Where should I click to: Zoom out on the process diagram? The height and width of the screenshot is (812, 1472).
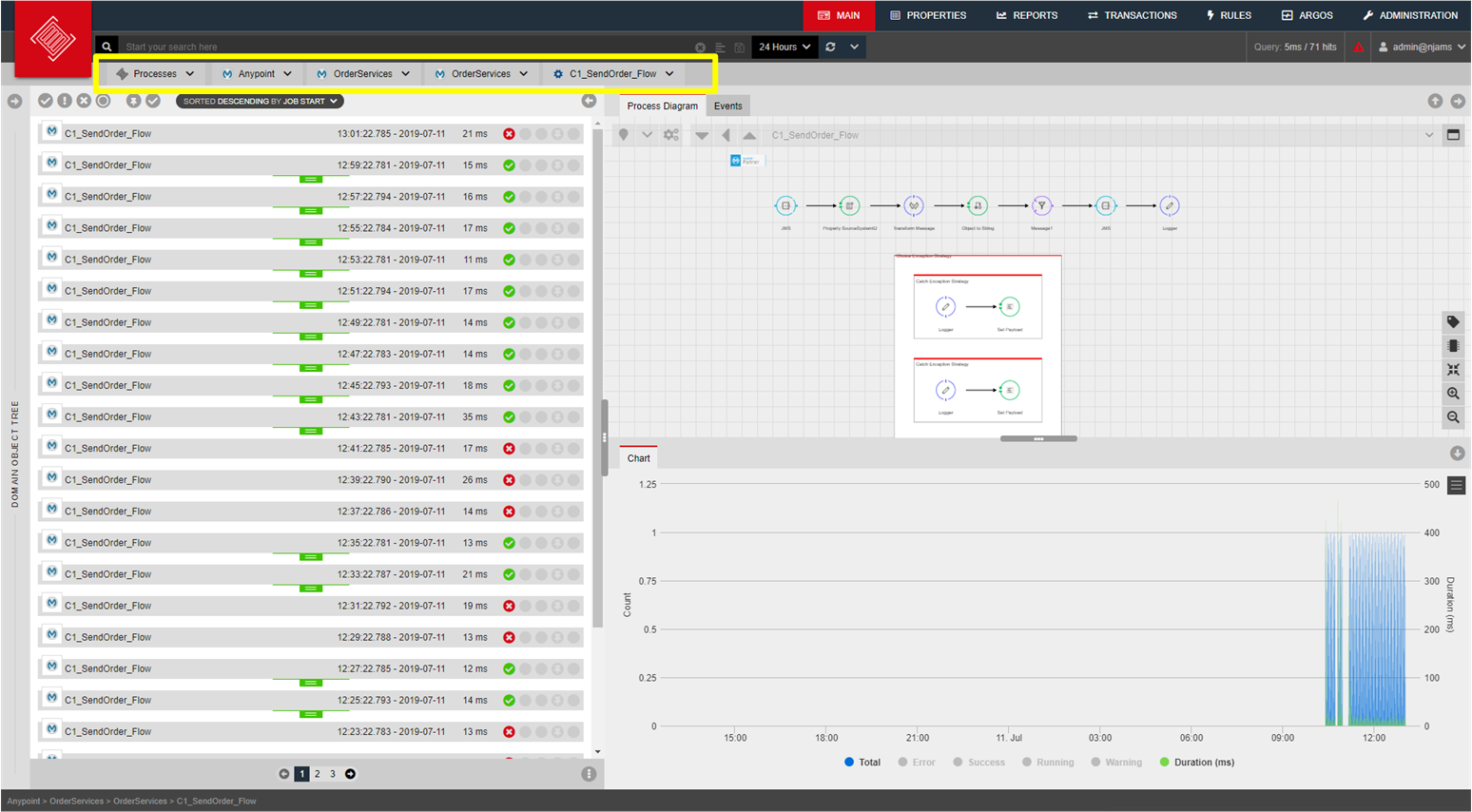[x=1453, y=417]
